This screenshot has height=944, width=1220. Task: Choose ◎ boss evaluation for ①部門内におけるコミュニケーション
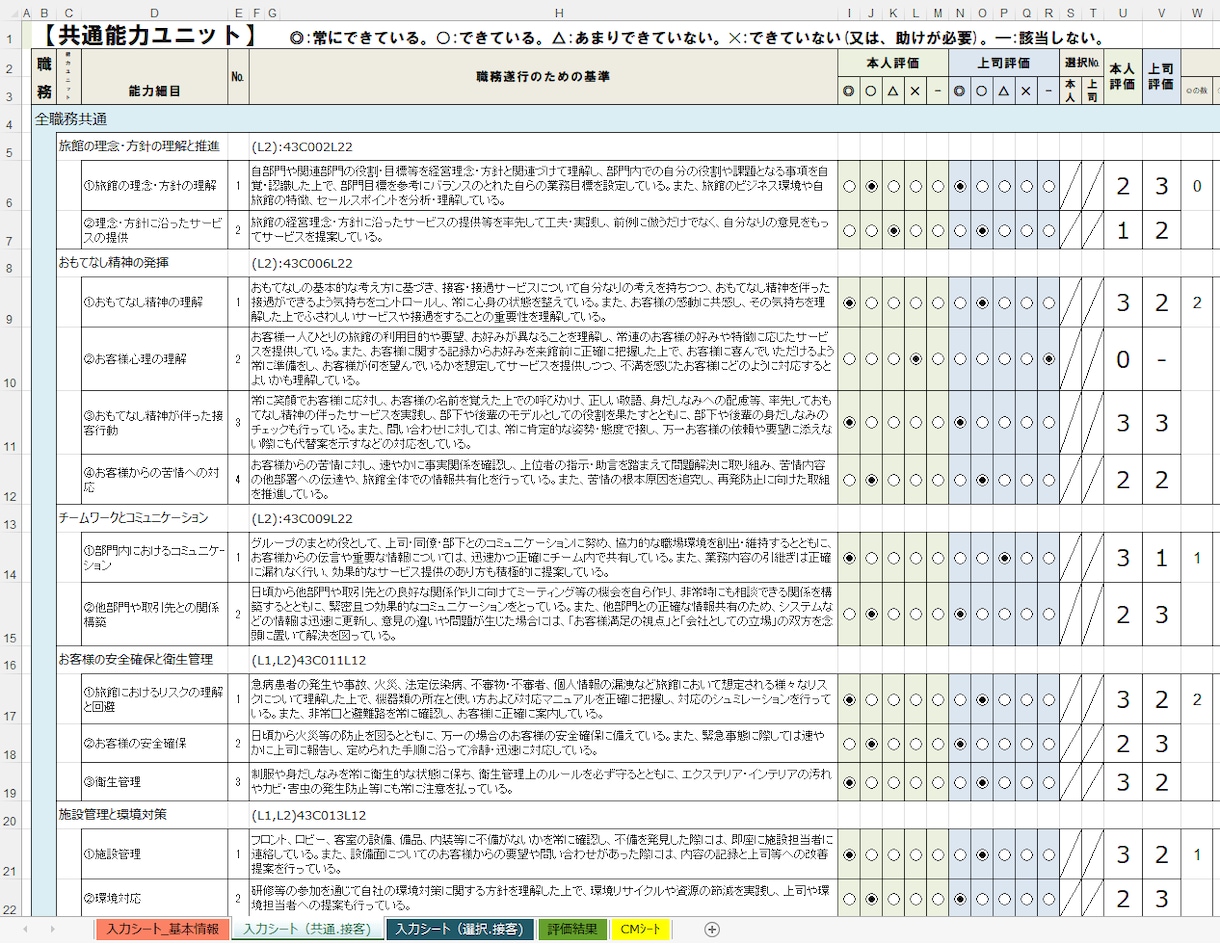(960, 558)
